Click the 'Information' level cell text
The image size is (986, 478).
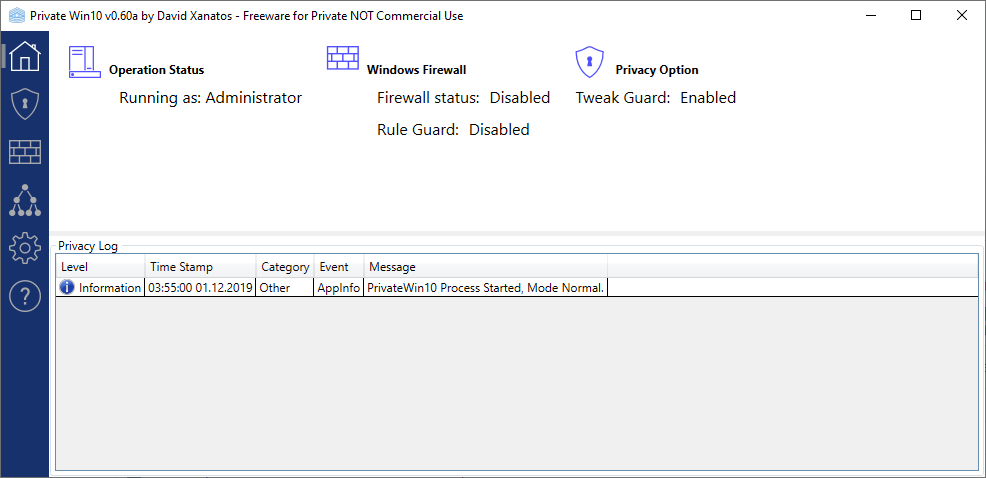coord(109,288)
